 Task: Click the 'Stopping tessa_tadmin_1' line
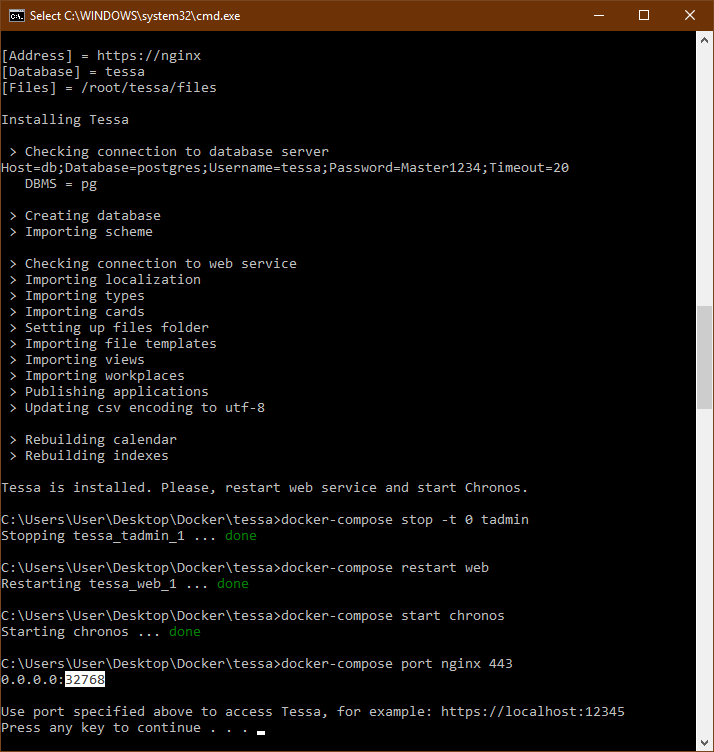(129, 536)
